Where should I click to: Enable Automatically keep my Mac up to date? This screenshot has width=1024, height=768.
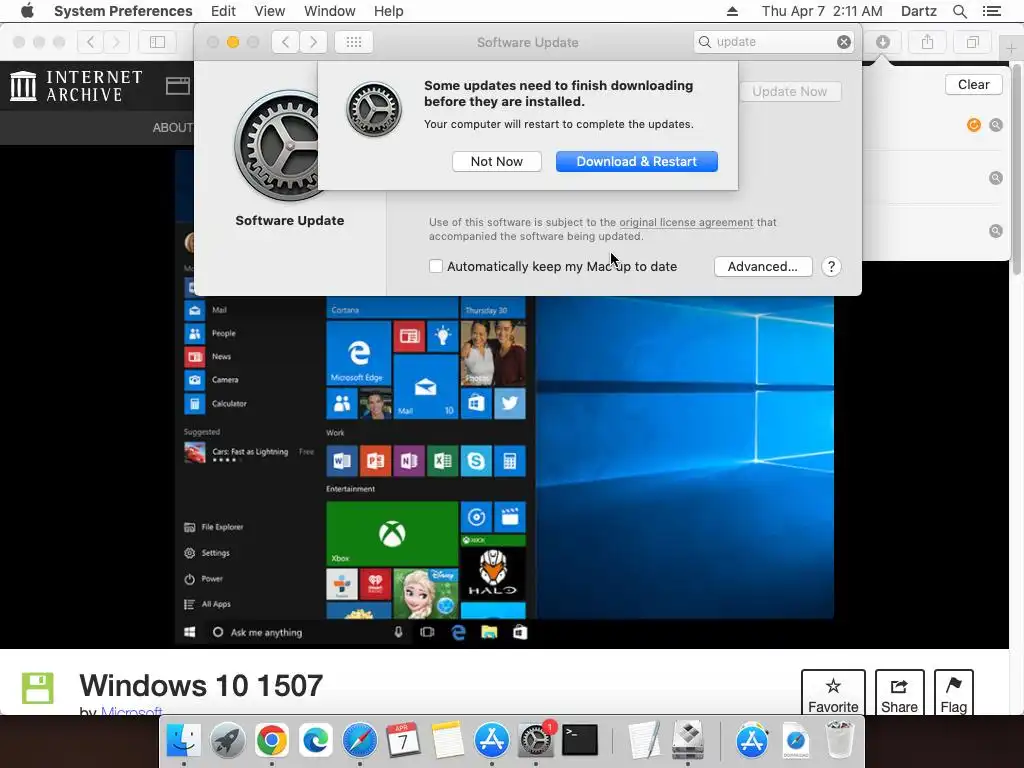pos(436,266)
